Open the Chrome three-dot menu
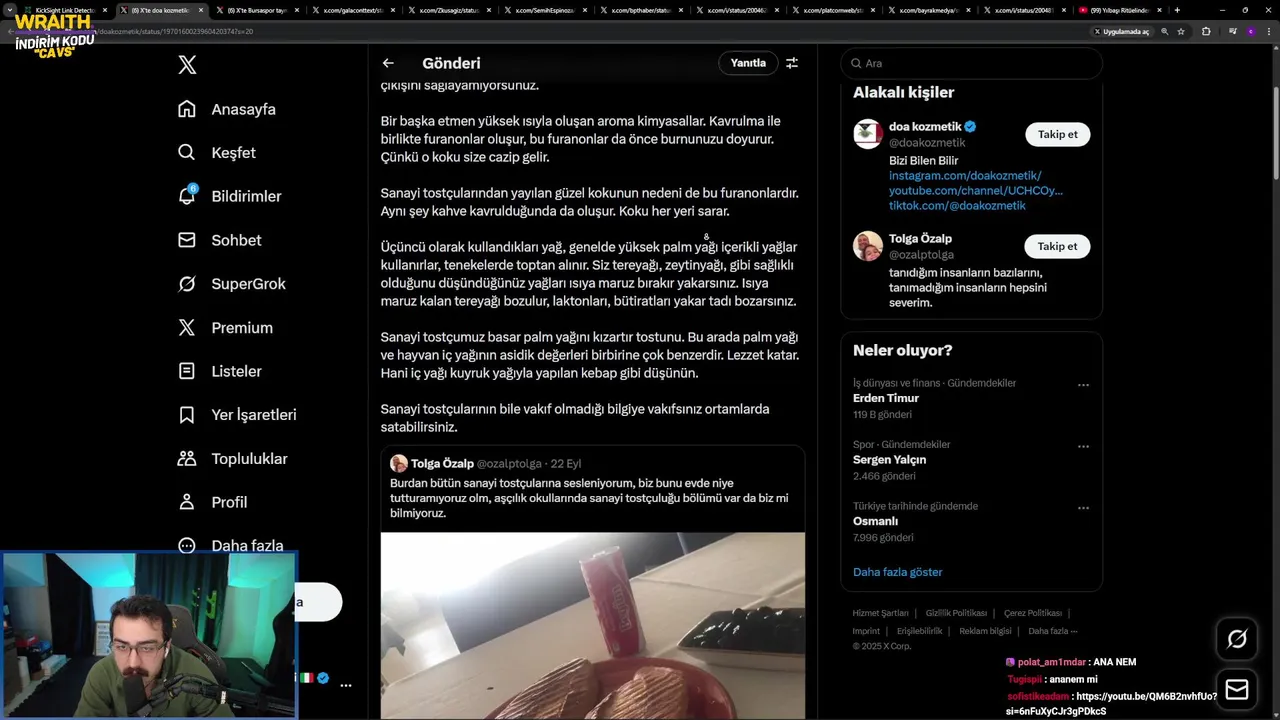Viewport: 1280px width, 720px height. pos(1269,31)
